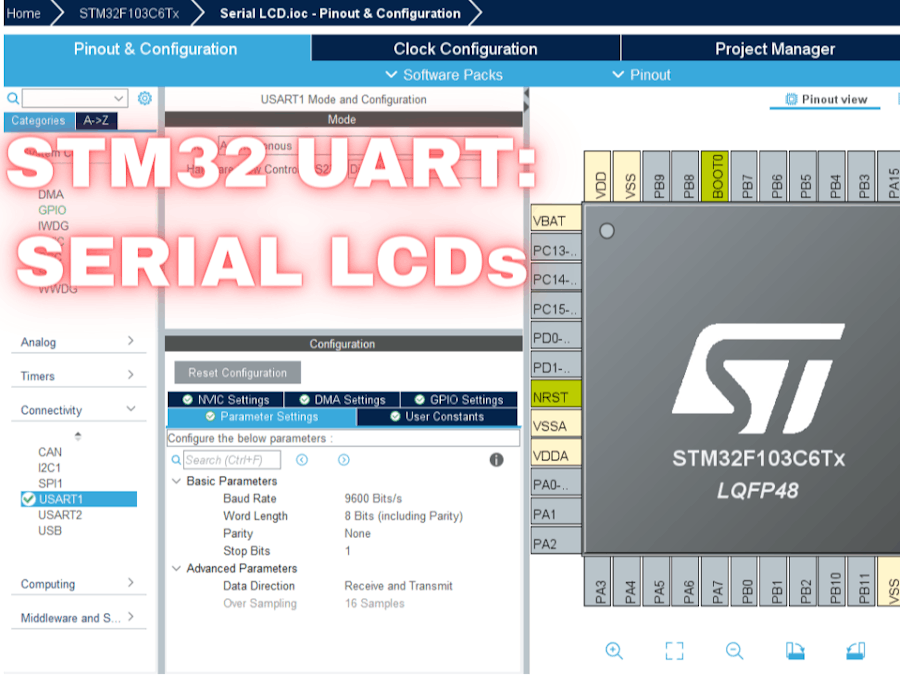Select the PB9 pin on the chip
This screenshot has width=900, height=675.
(x=656, y=176)
